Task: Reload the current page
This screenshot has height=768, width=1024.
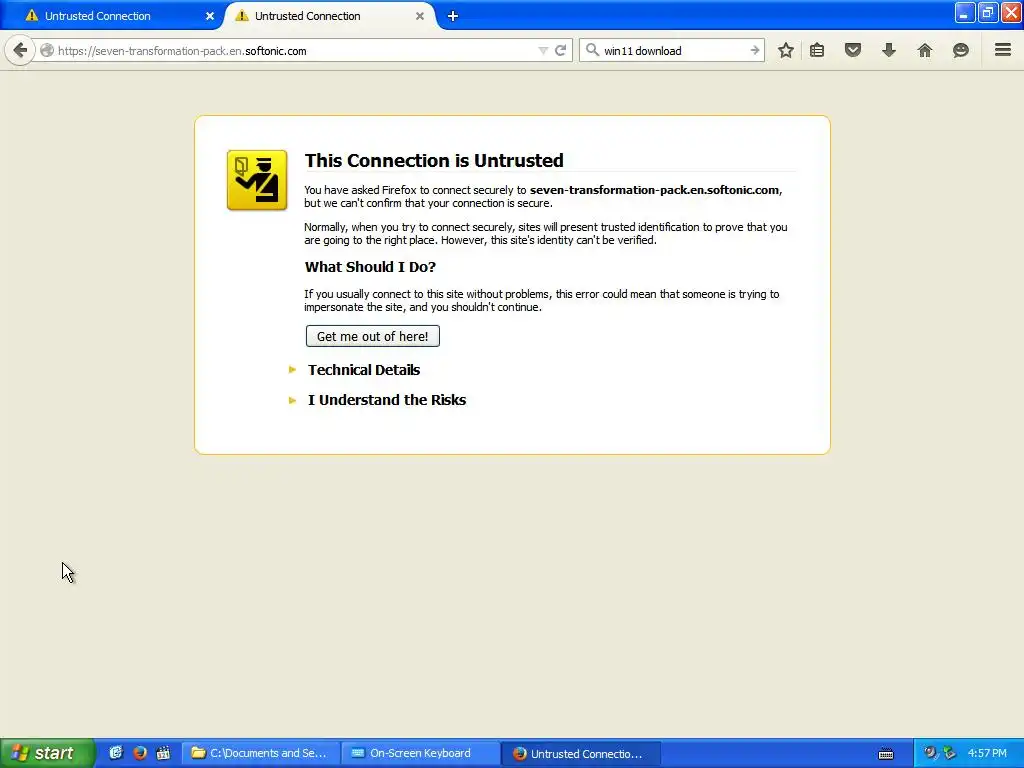Action: click(x=560, y=50)
